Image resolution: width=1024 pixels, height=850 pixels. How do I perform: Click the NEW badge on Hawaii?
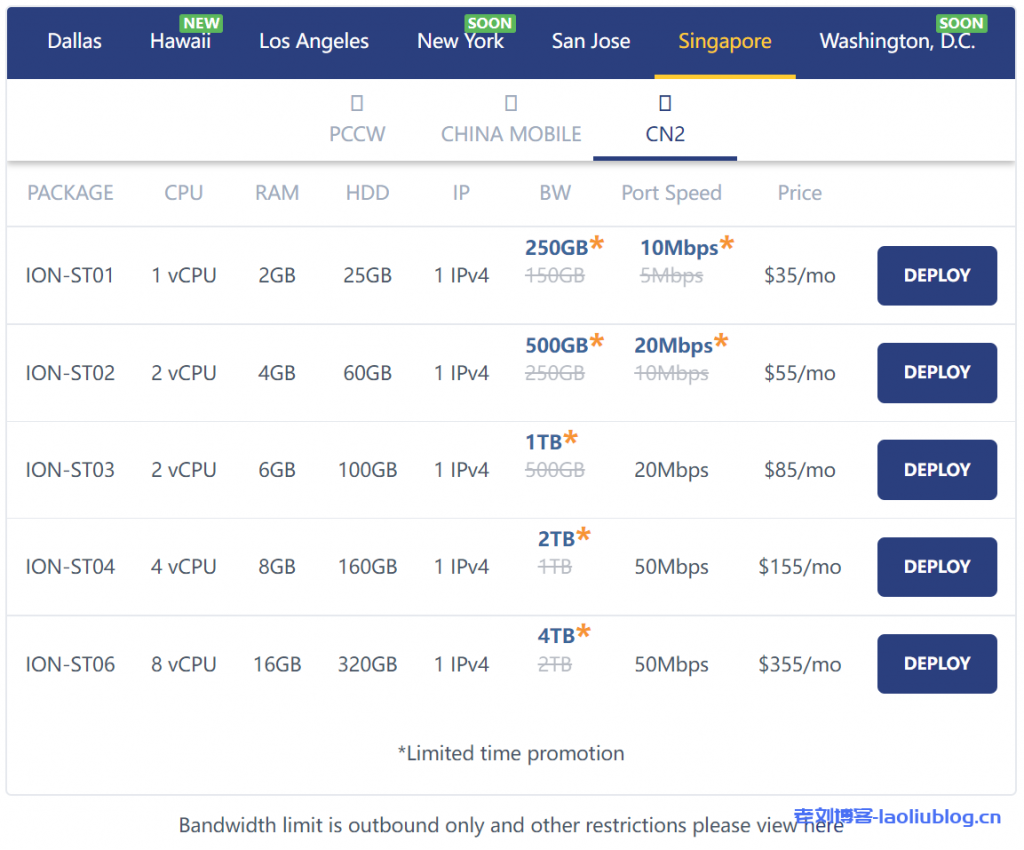pos(201,23)
